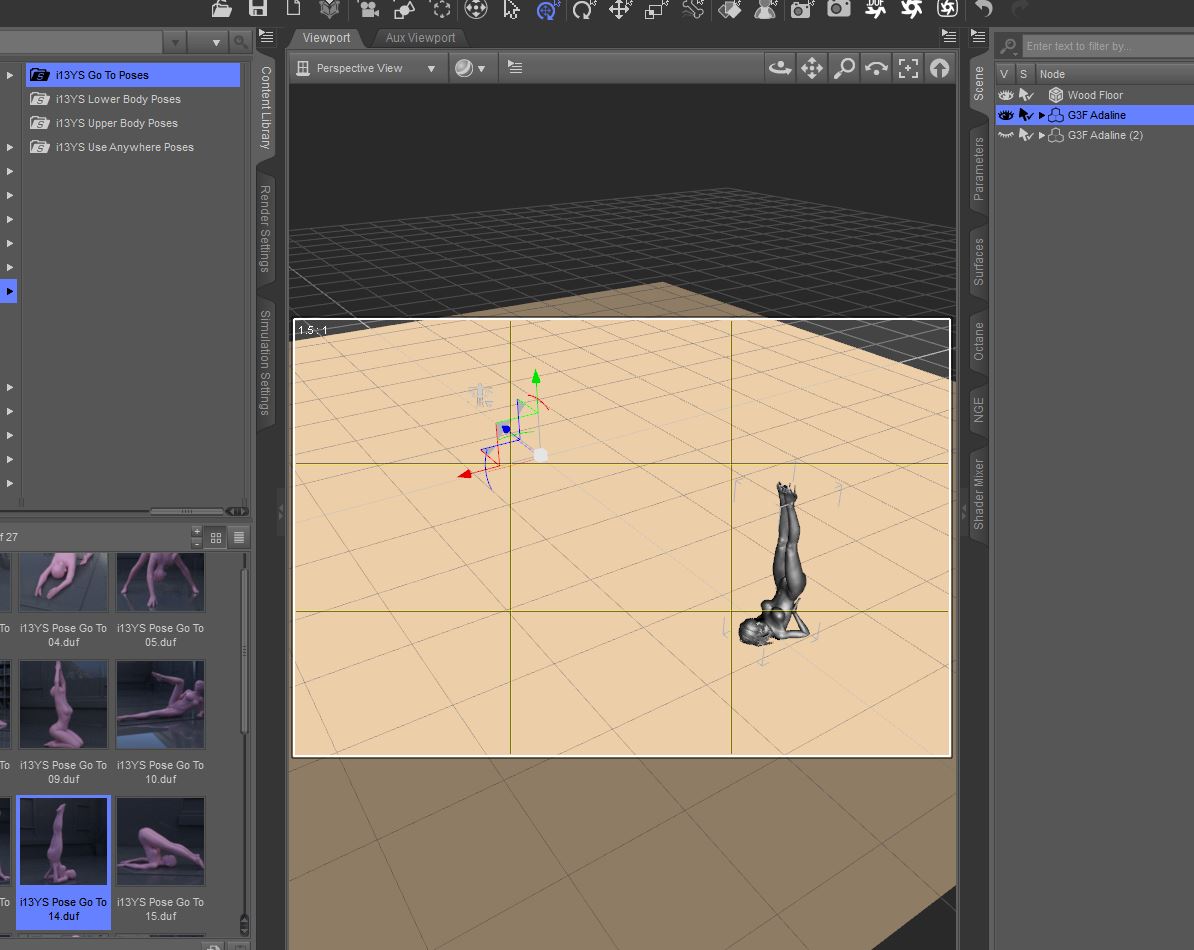Click the Undo arrow icon
Screen dimensions: 1194x950
pyautogui.click(x=984, y=10)
